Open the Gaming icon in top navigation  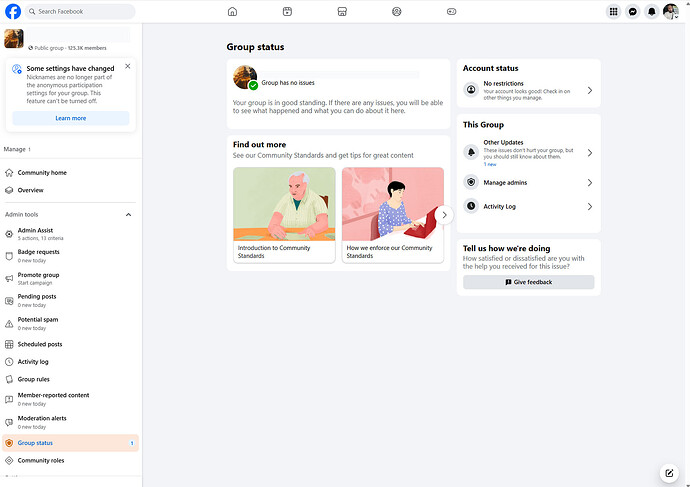pyautogui.click(x=451, y=12)
